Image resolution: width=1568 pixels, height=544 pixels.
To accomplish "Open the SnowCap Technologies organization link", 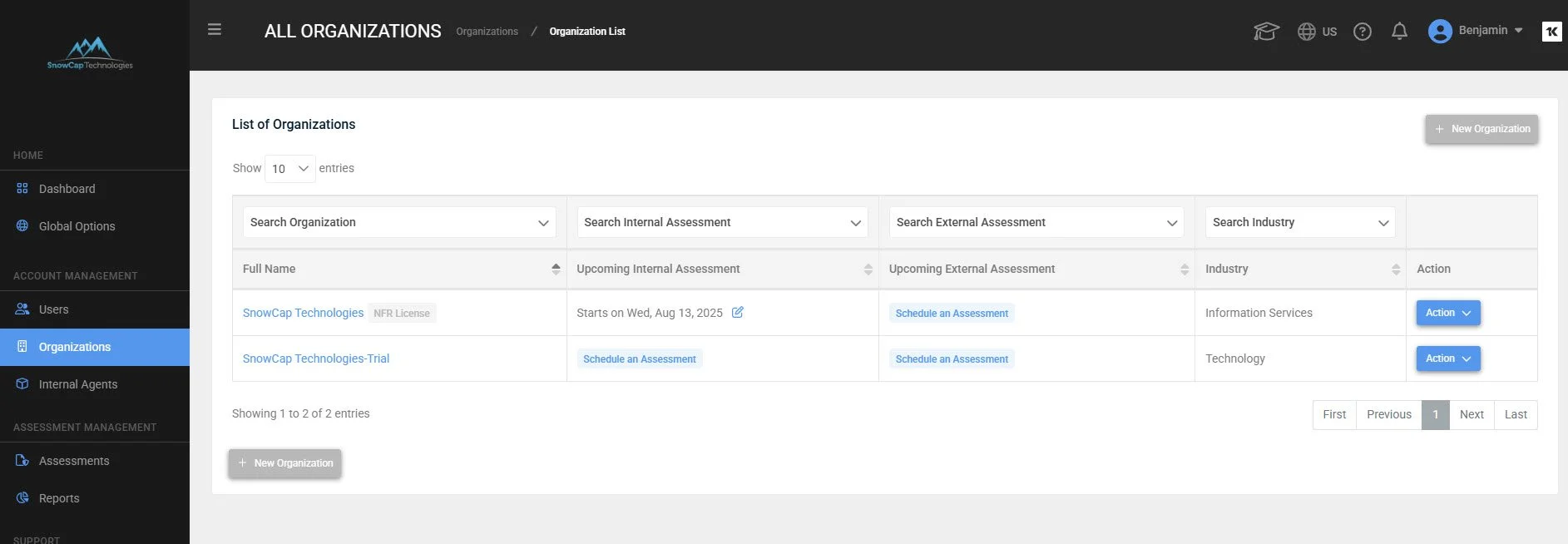I will coord(303,313).
